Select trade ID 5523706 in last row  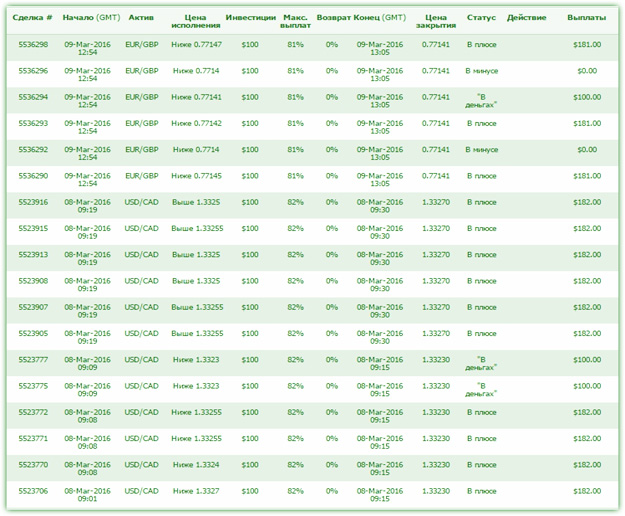tap(33, 491)
